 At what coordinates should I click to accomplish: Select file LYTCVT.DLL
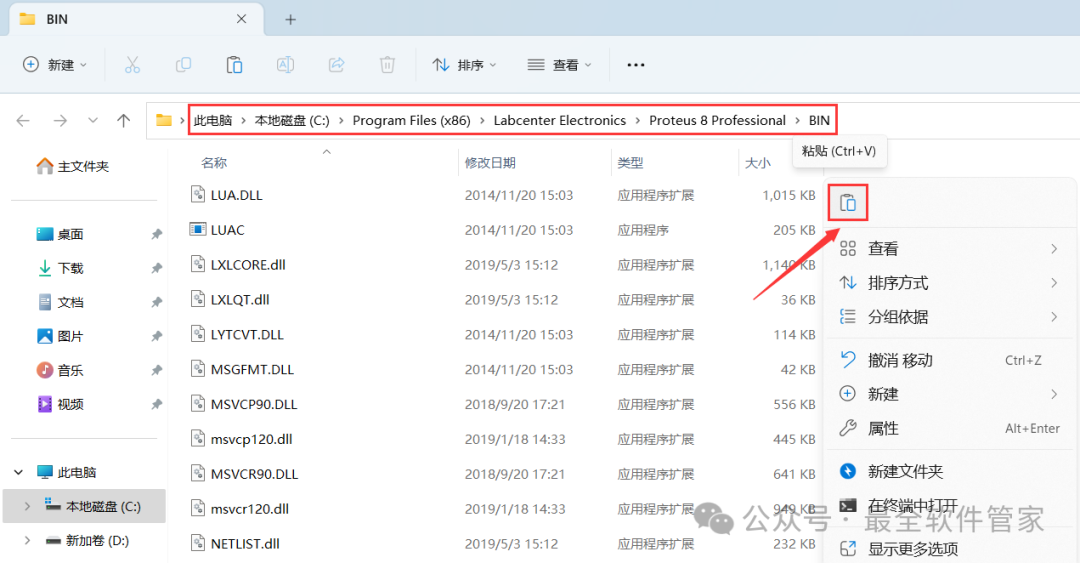247,334
